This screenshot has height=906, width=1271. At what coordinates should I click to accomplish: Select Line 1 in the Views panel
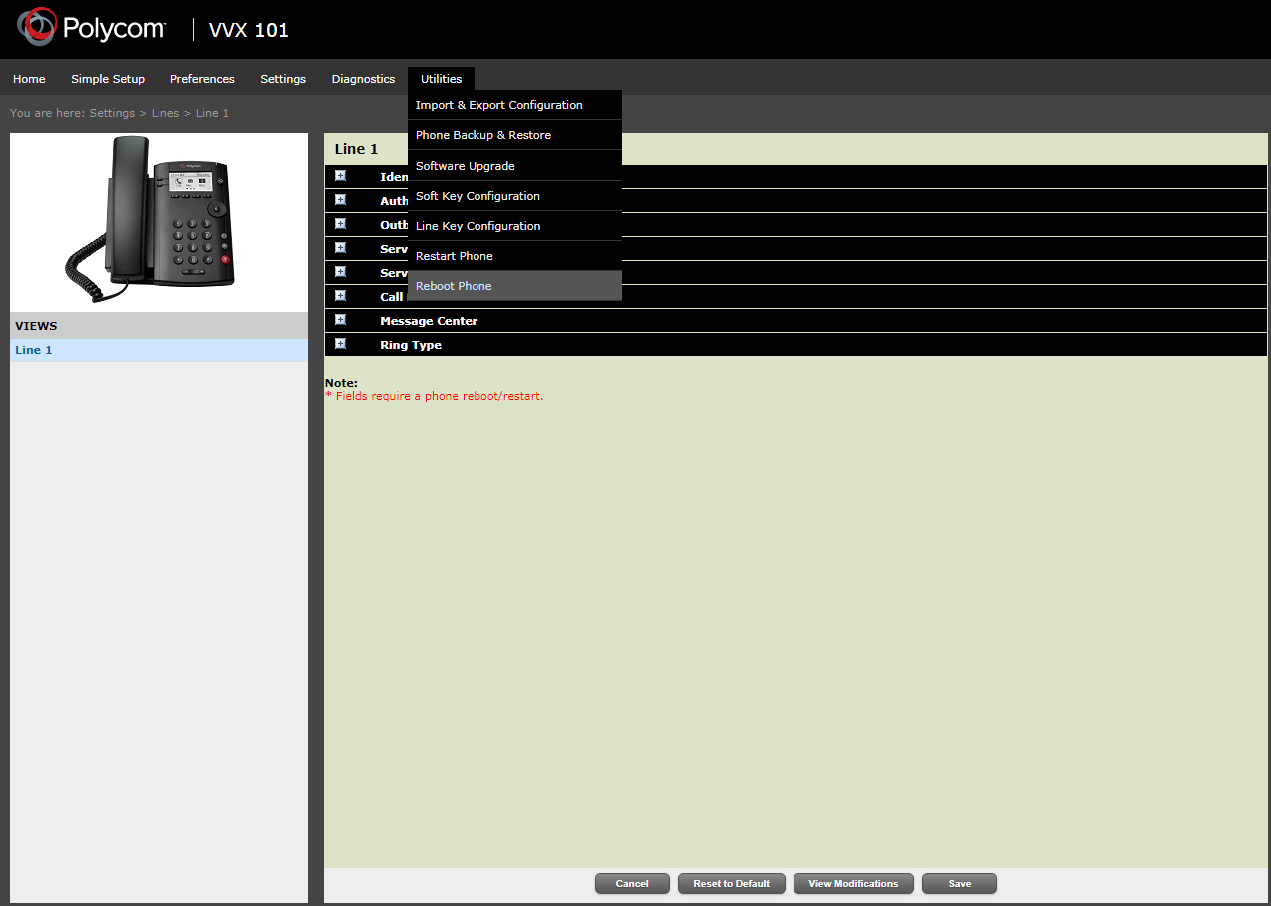[34, 350]
